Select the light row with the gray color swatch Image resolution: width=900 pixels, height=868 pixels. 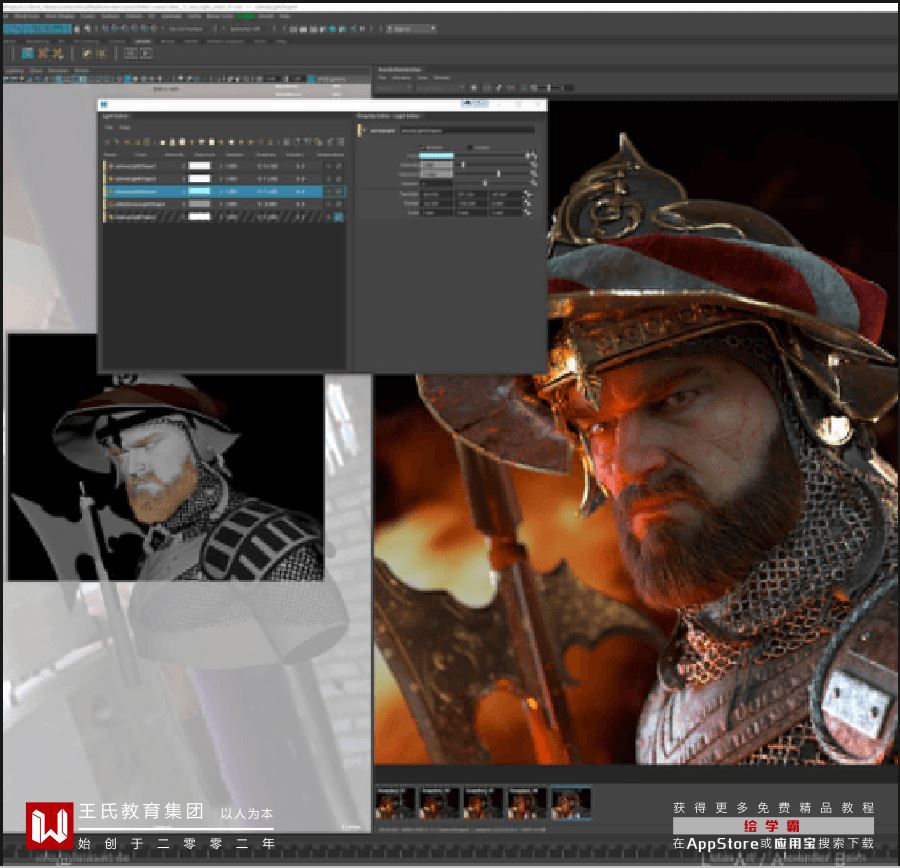[224, 204]
